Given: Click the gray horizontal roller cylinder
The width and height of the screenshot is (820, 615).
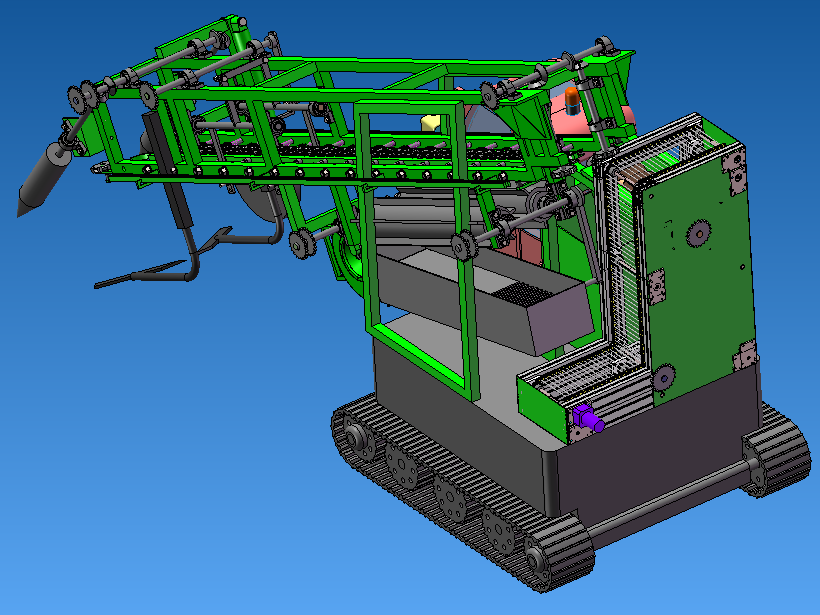Looking at the screenshot, I should coord(420,215).
